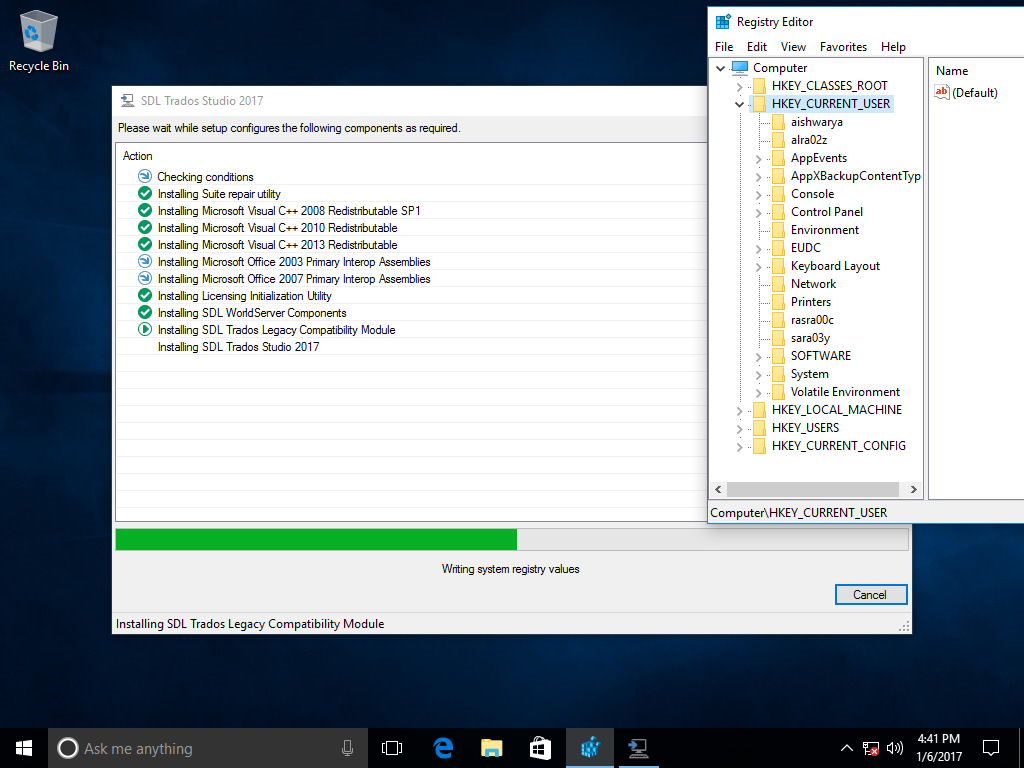Image resolution: width=1024 pixels, height=768 pixels.
Task: Open the File menu in Registry Editor
Action: click(x=724, y=47)
